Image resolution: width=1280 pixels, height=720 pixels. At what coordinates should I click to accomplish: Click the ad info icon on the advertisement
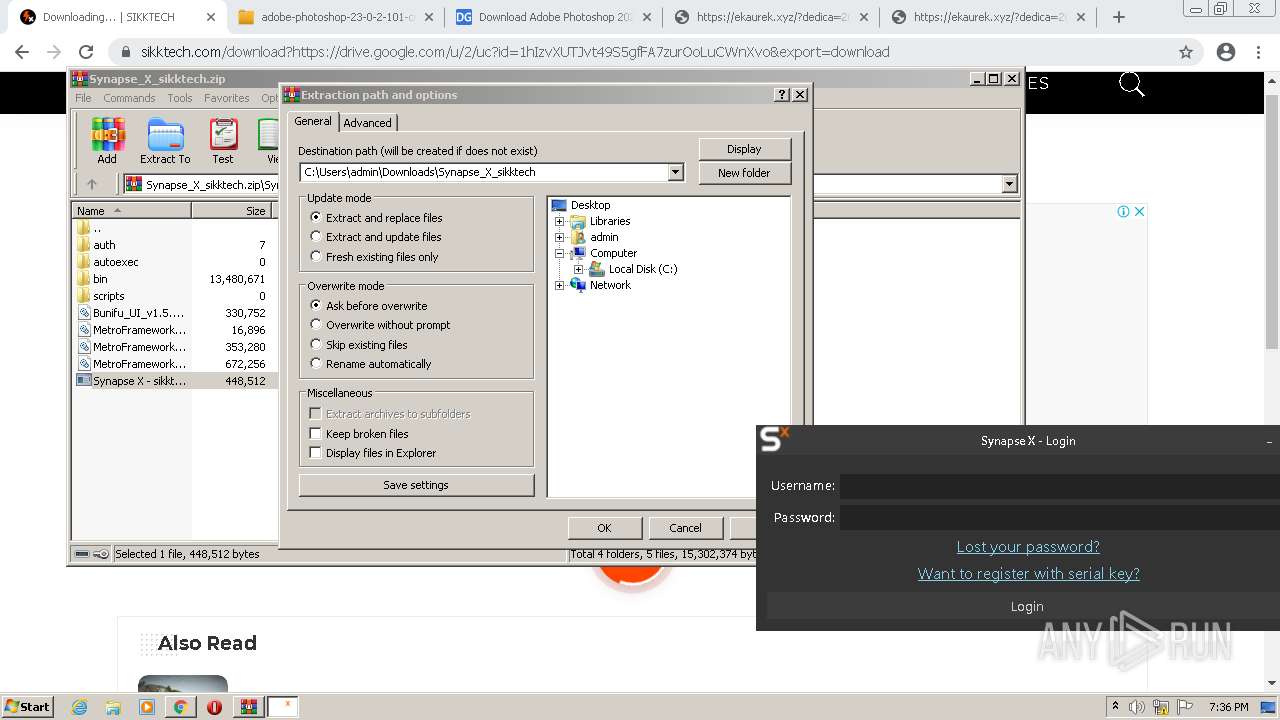pos(1123,211)
